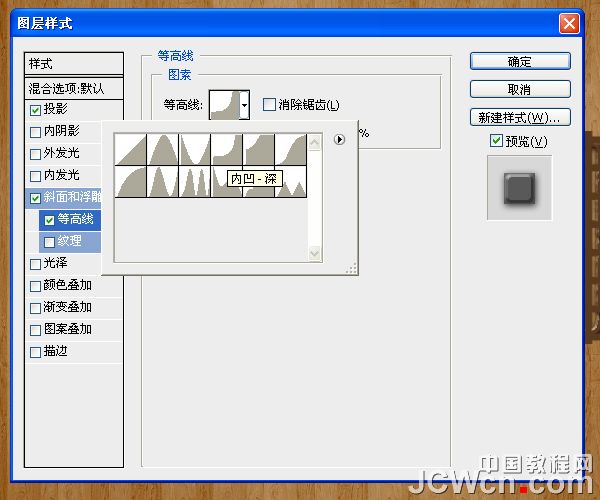Enable the 内阴影 inner shadow checkbox

click(x=35, y=132)
